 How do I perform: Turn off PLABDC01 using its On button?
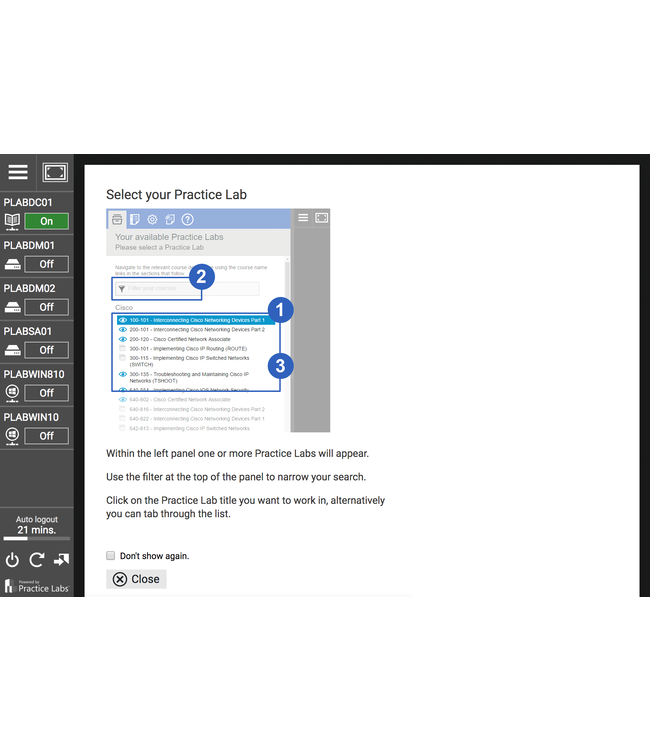point(46,221)
